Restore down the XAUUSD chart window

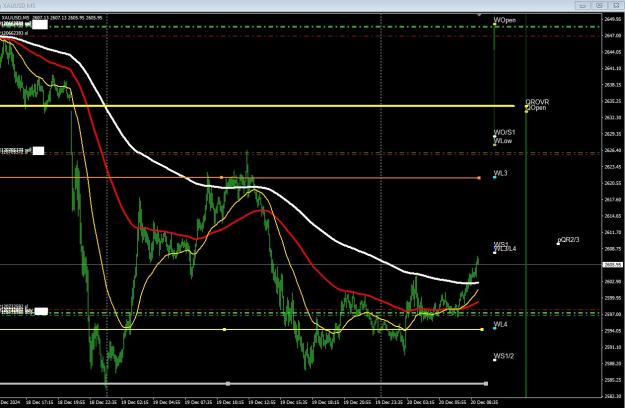(599, 5)
